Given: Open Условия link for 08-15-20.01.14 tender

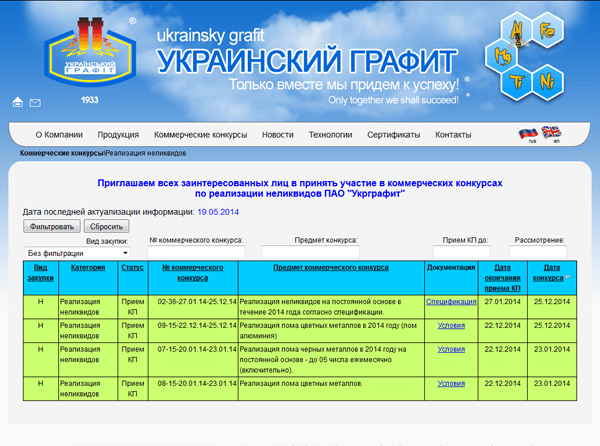Looking at the screenshot, I should tap(451, 383).
